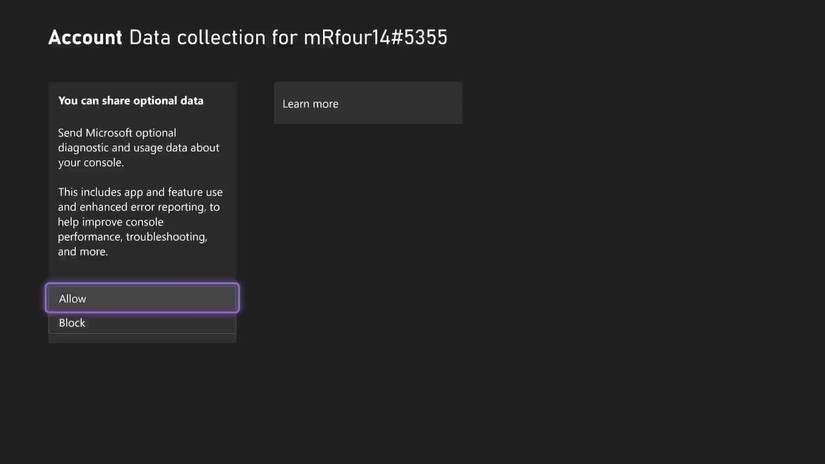This screenshot has width=825, height=464.
Task: Click the "You can share optional data" heading
Action: pyautogui.click(x=131, y=101)
